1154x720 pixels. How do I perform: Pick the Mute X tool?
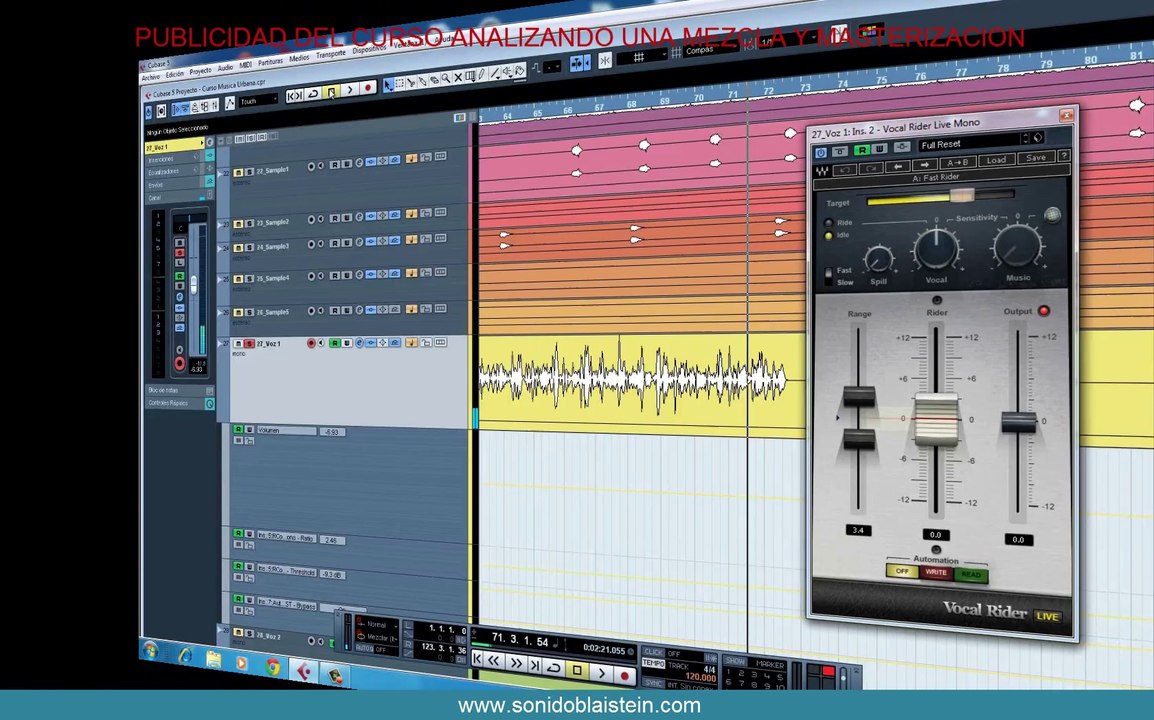pos(458,77)
